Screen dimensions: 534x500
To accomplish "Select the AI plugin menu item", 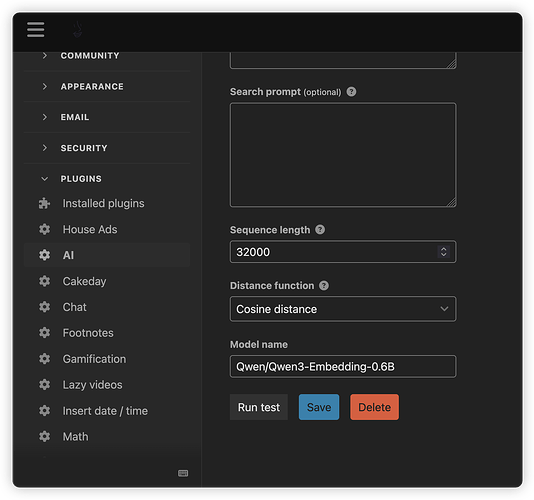I will 107,255.
